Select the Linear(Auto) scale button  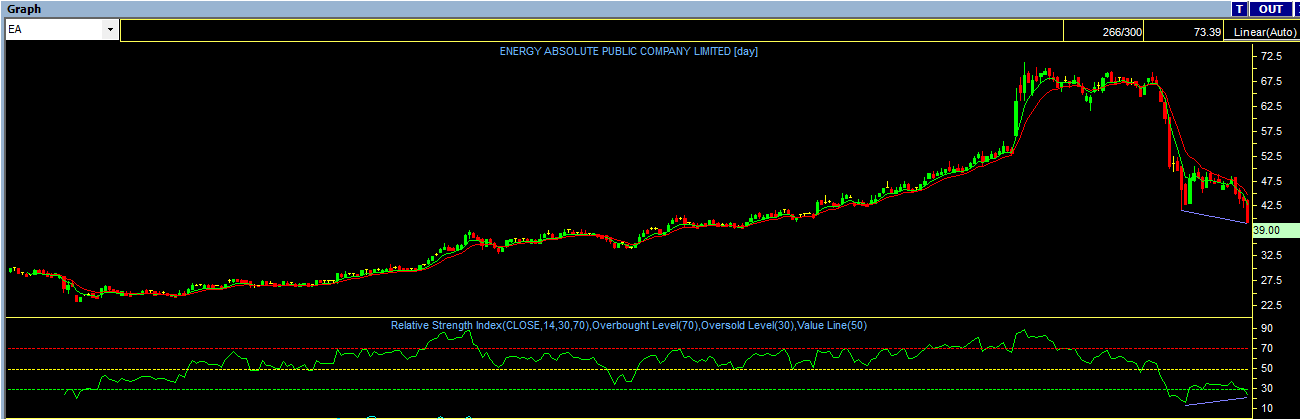[x=1264, y=32]
